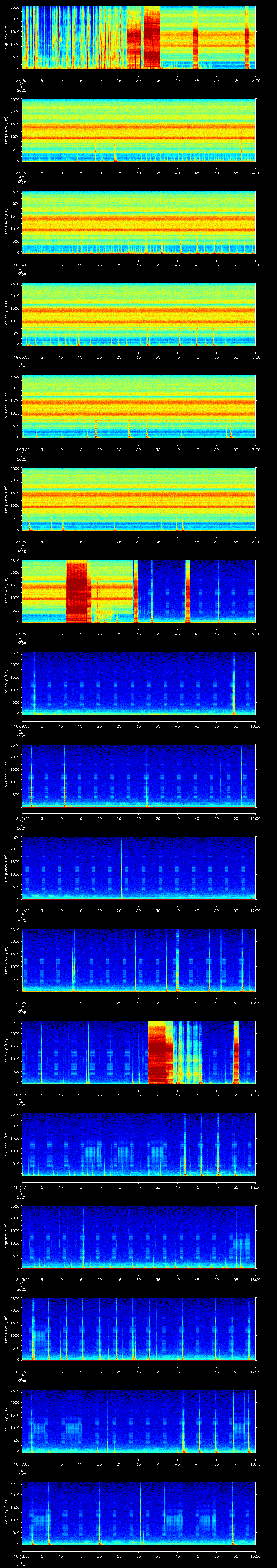The height and width of the screenshot is (1568, 277).
Task: Select the spectrogram panel starting at 18:07:00
Action: pyautogui.click(x=139, y=499)
